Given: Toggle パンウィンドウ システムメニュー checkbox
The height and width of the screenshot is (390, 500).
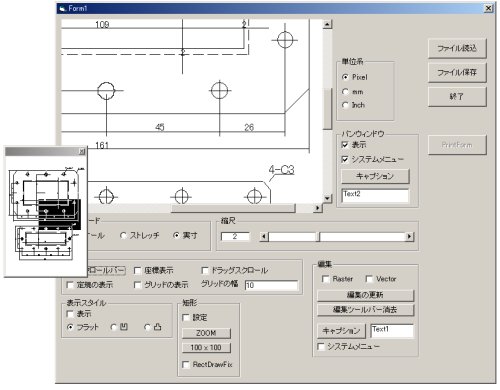Looking at the screenshot, I should point(345,159).
